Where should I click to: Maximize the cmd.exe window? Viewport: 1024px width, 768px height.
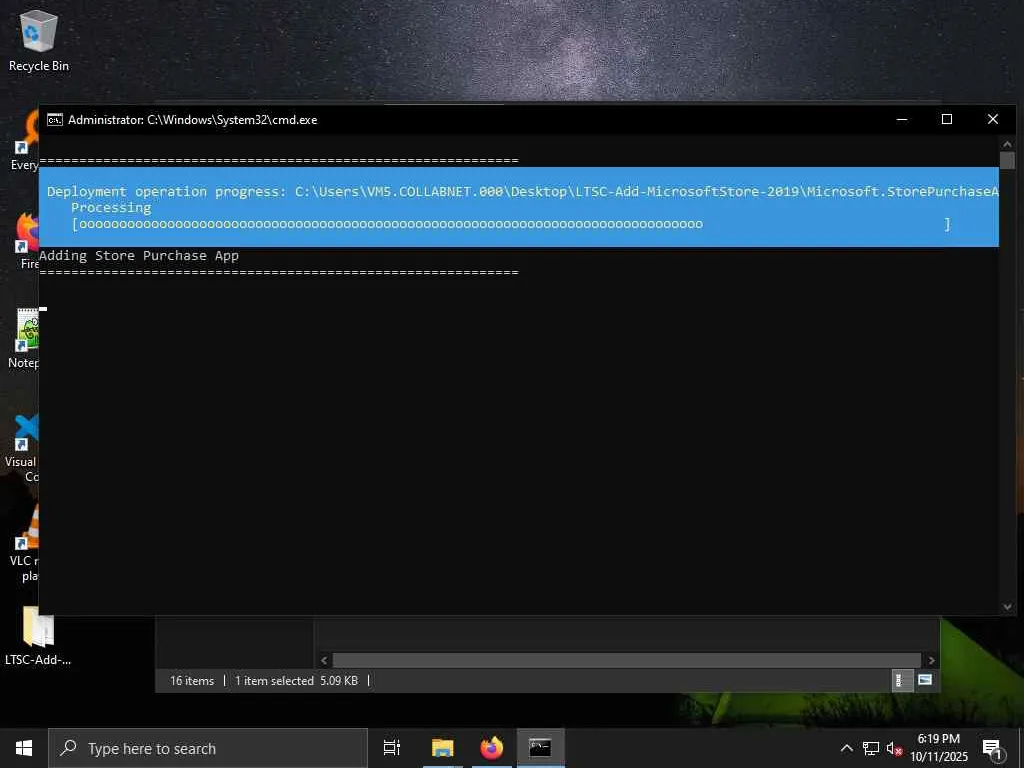click(947, 120)
